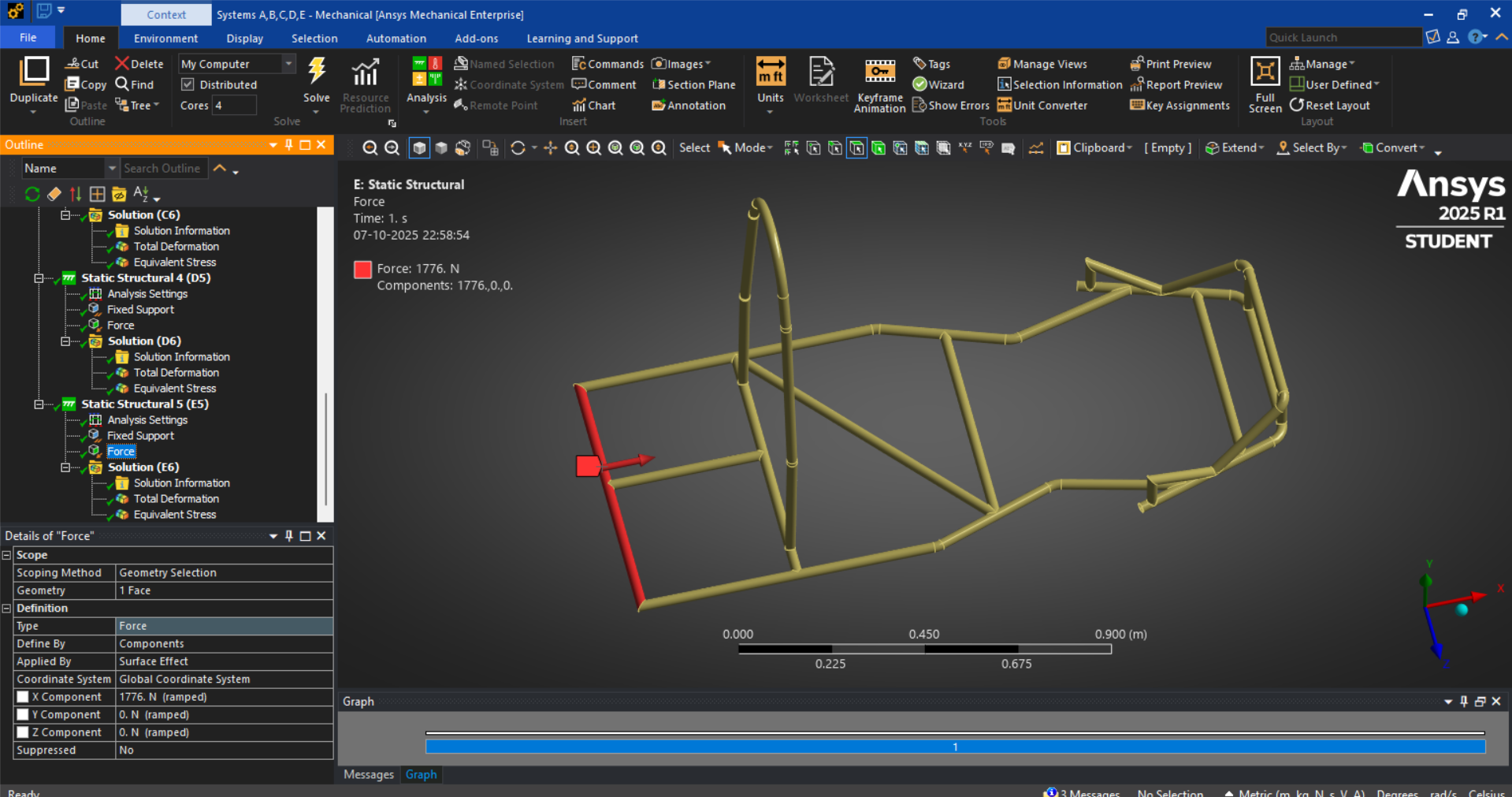This screenshot has width=1512, height=797.
Task: Click the Solve lightning bolt icon
Action: pos(317,71)
